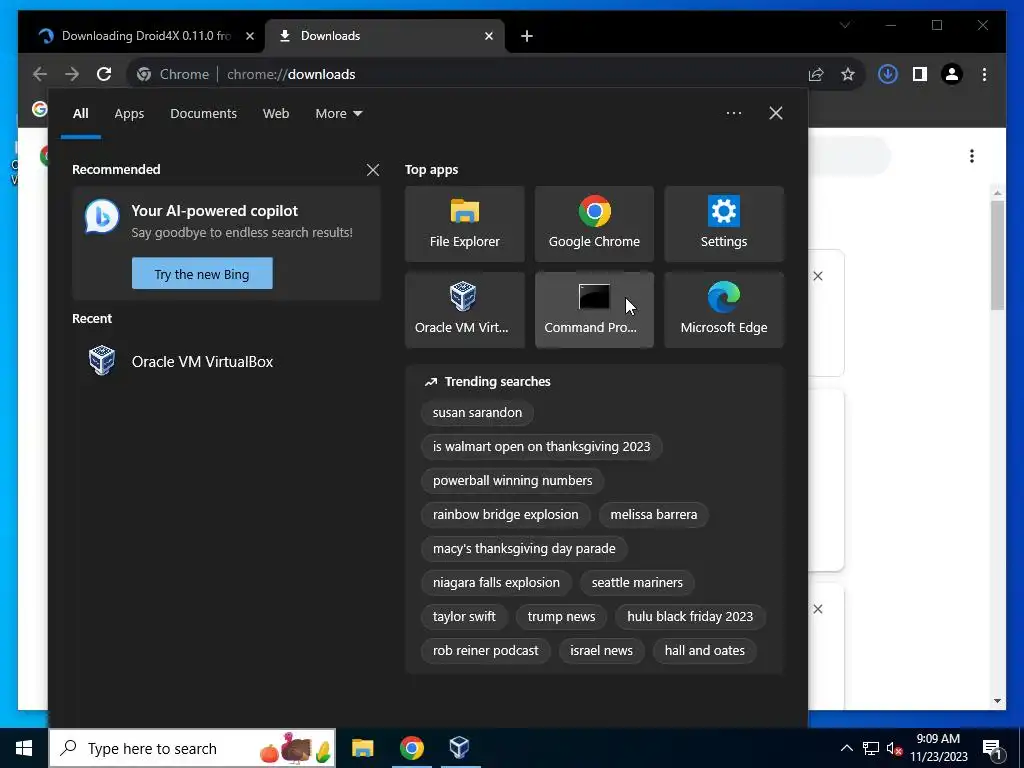
Task: Open muted volume tray icon
Action: 894,749
